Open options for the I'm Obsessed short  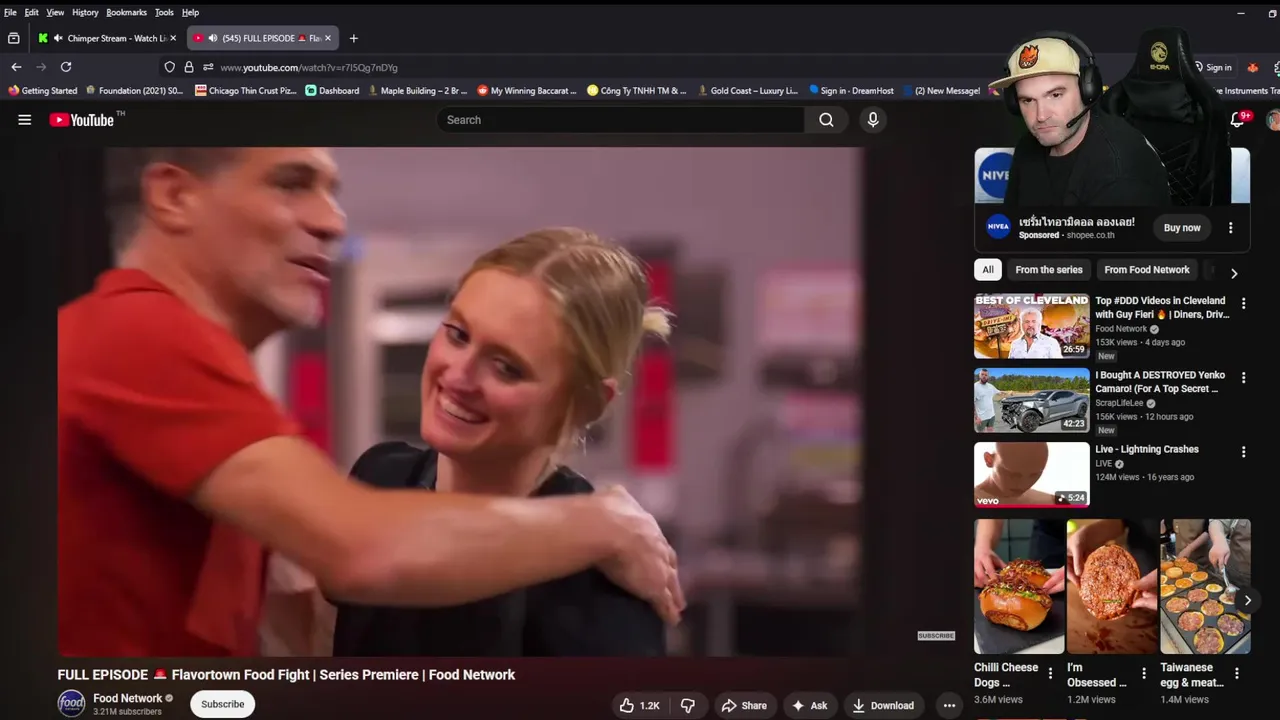[1144, 674]
